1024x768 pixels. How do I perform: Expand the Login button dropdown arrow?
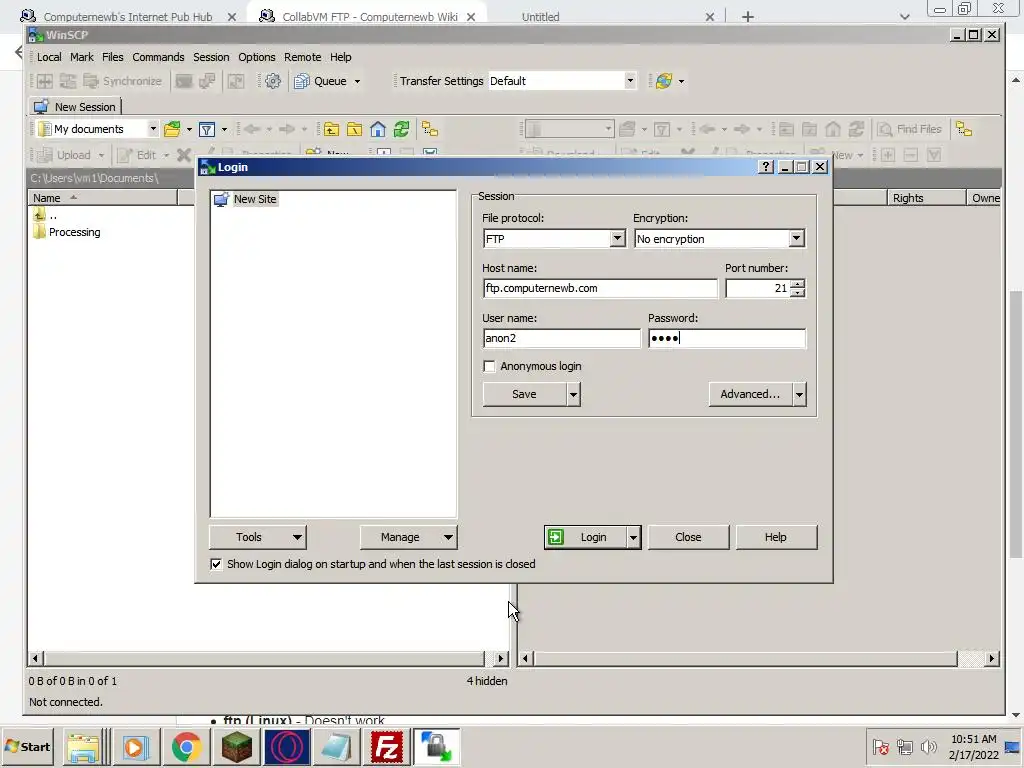(633, 537)
